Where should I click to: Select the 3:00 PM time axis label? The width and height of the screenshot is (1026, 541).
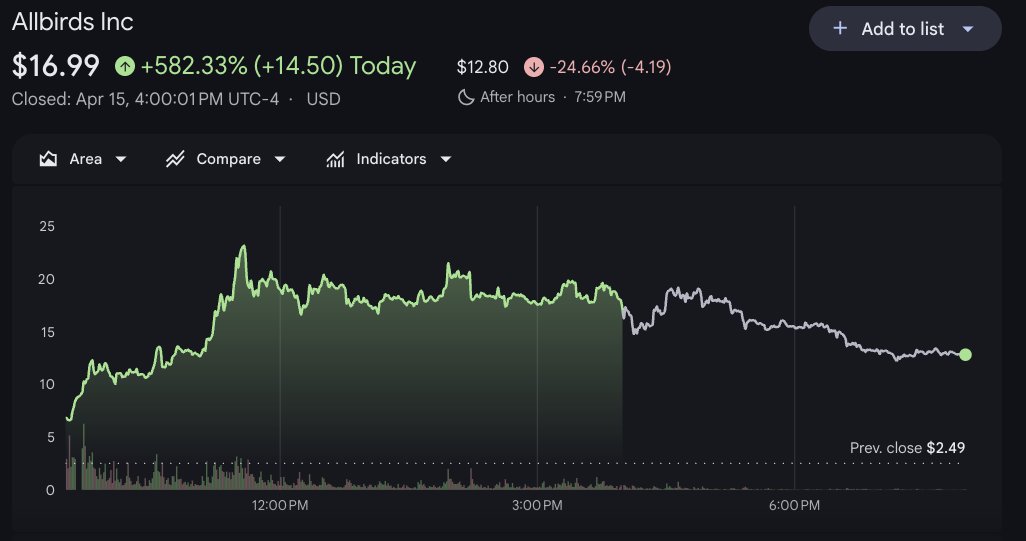click(537, 506)
